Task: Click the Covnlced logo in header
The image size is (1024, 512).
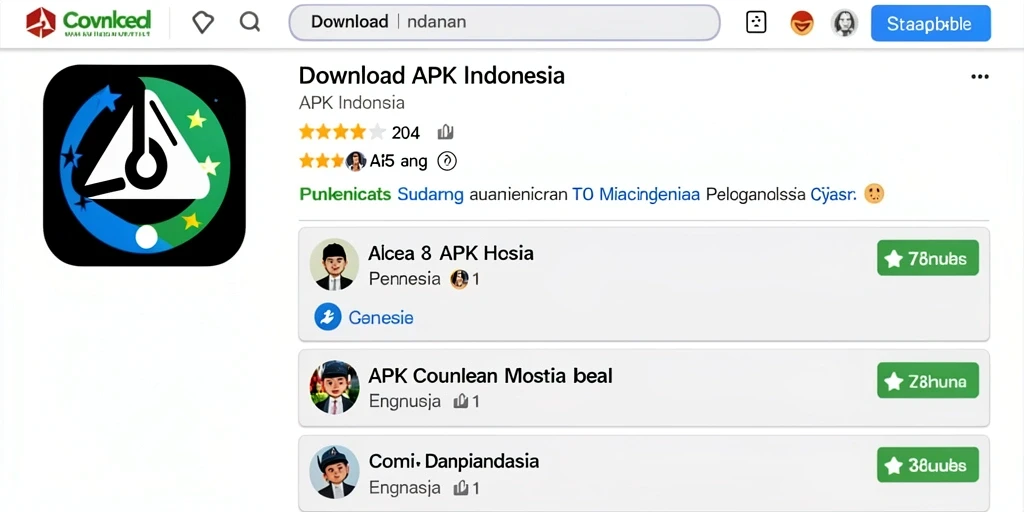Action: pyautogui.click(x=88, y=23)
